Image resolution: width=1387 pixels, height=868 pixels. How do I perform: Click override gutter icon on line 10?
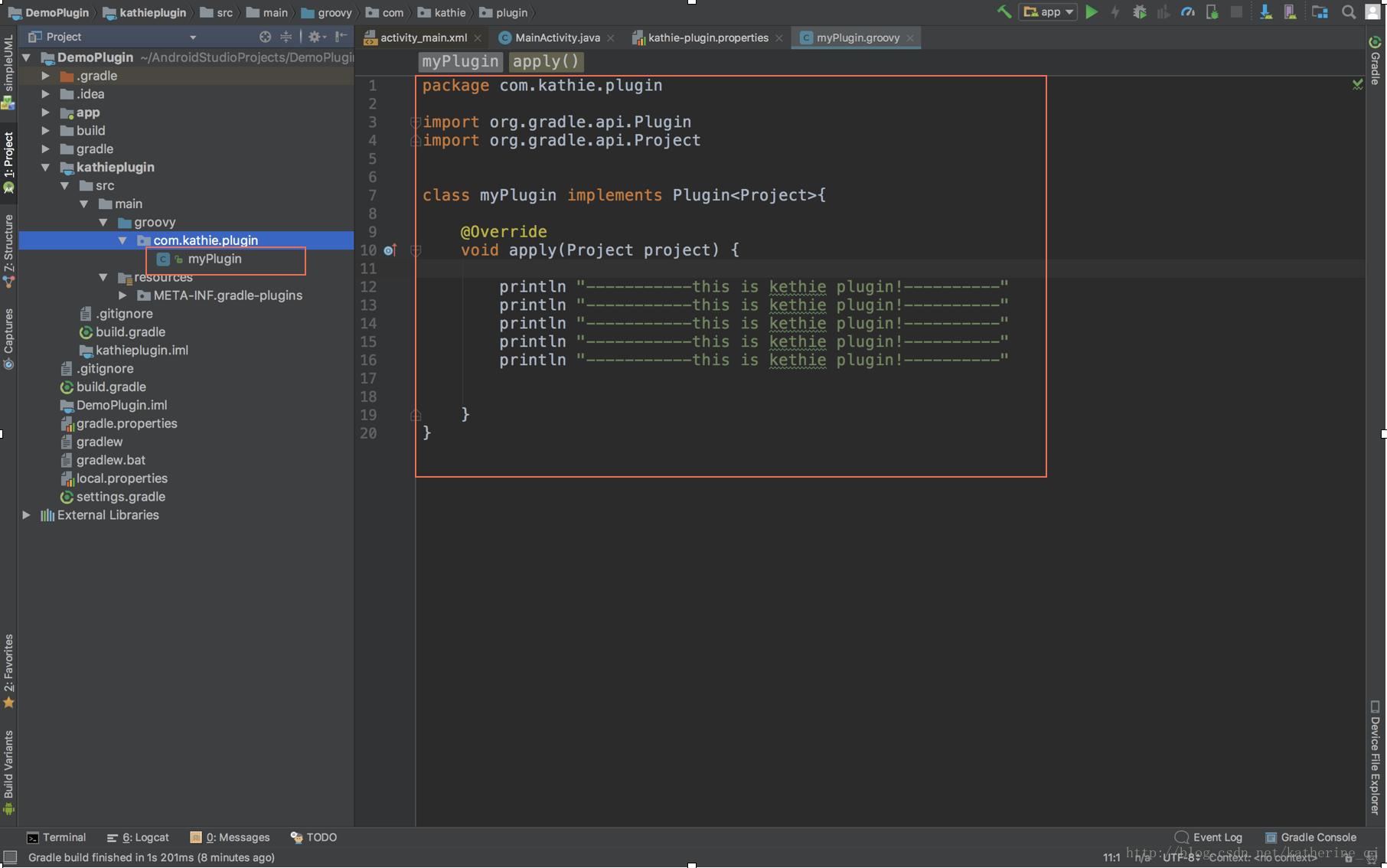click(390, 250)
